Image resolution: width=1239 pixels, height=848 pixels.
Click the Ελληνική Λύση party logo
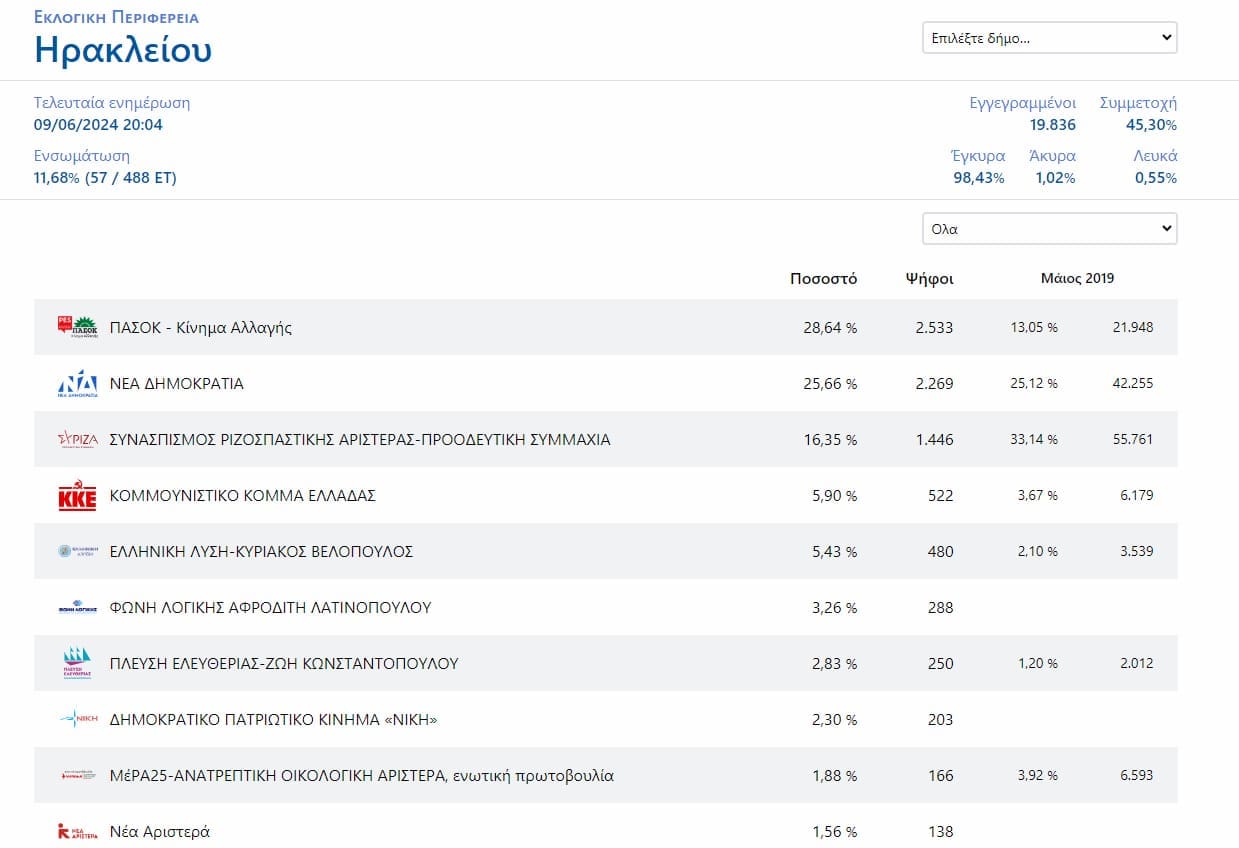pos(78,551)
